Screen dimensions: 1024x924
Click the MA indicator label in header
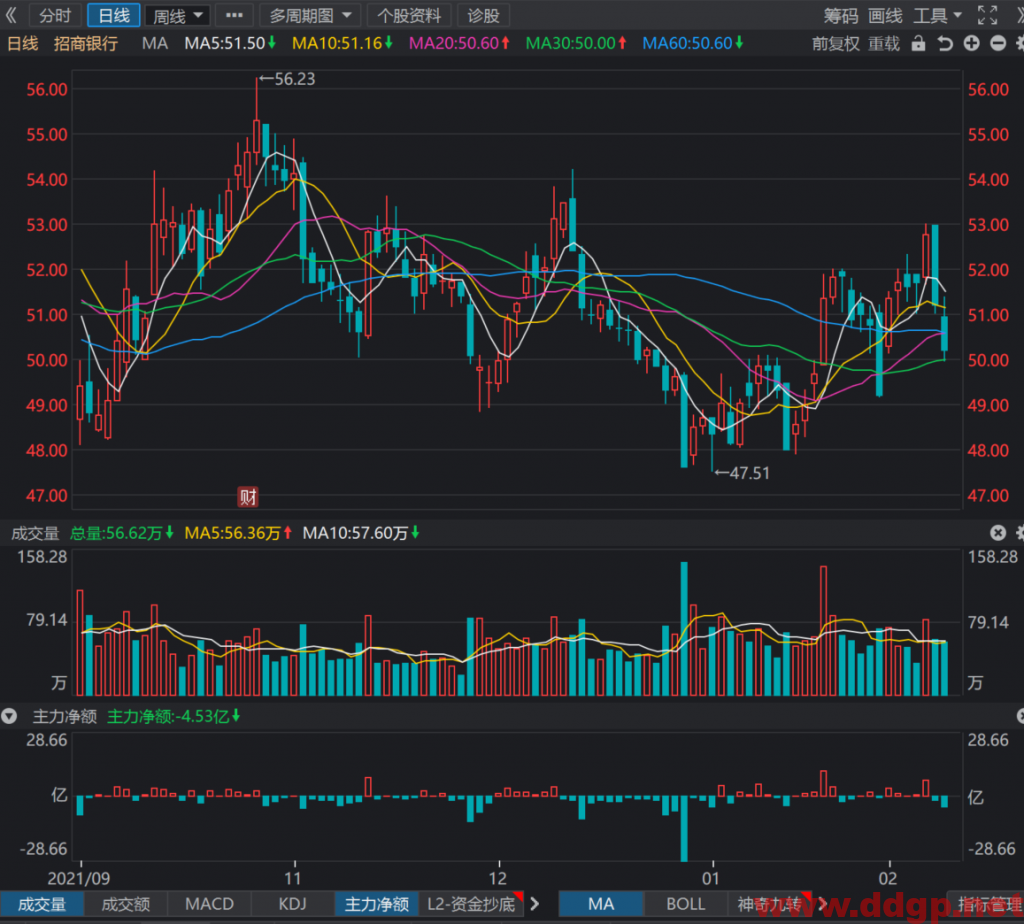point(155,44)
